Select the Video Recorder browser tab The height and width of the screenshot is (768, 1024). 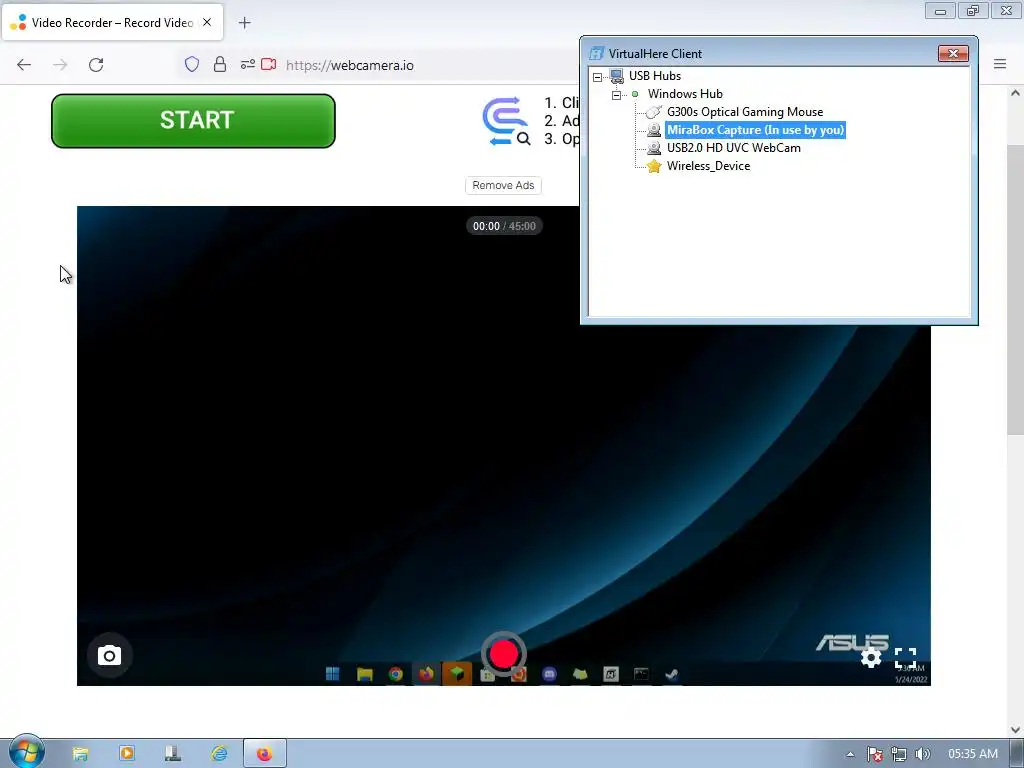click(x=112, y=22)
